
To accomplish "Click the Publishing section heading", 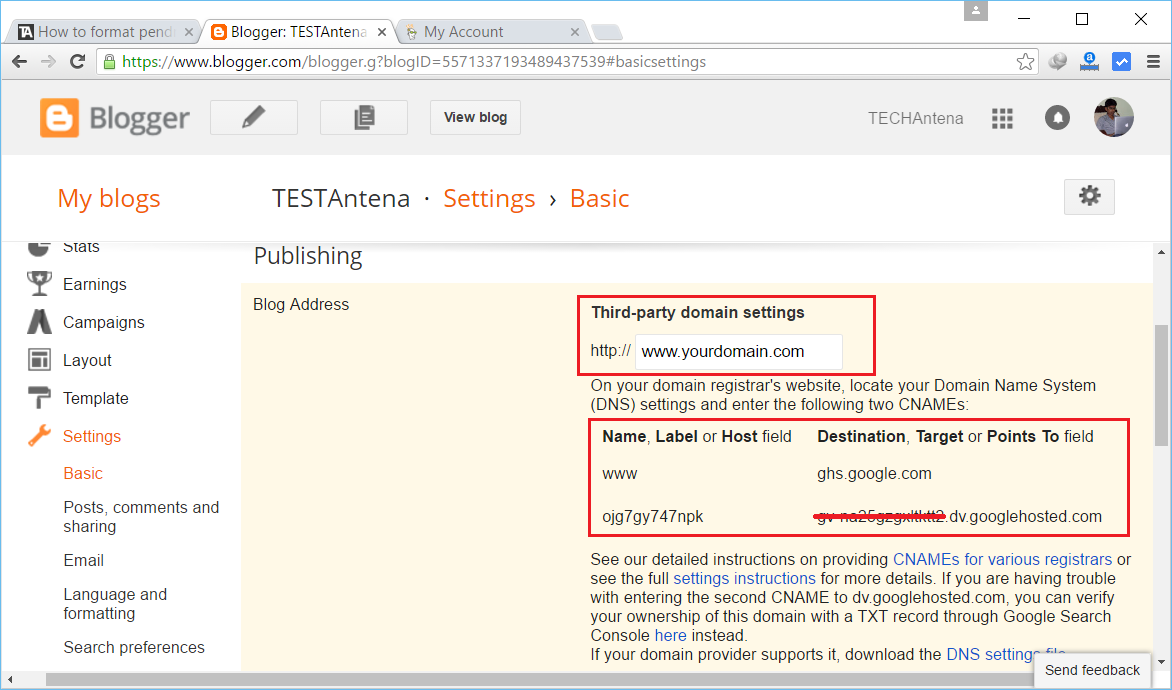I will click(x=308, y=256).
